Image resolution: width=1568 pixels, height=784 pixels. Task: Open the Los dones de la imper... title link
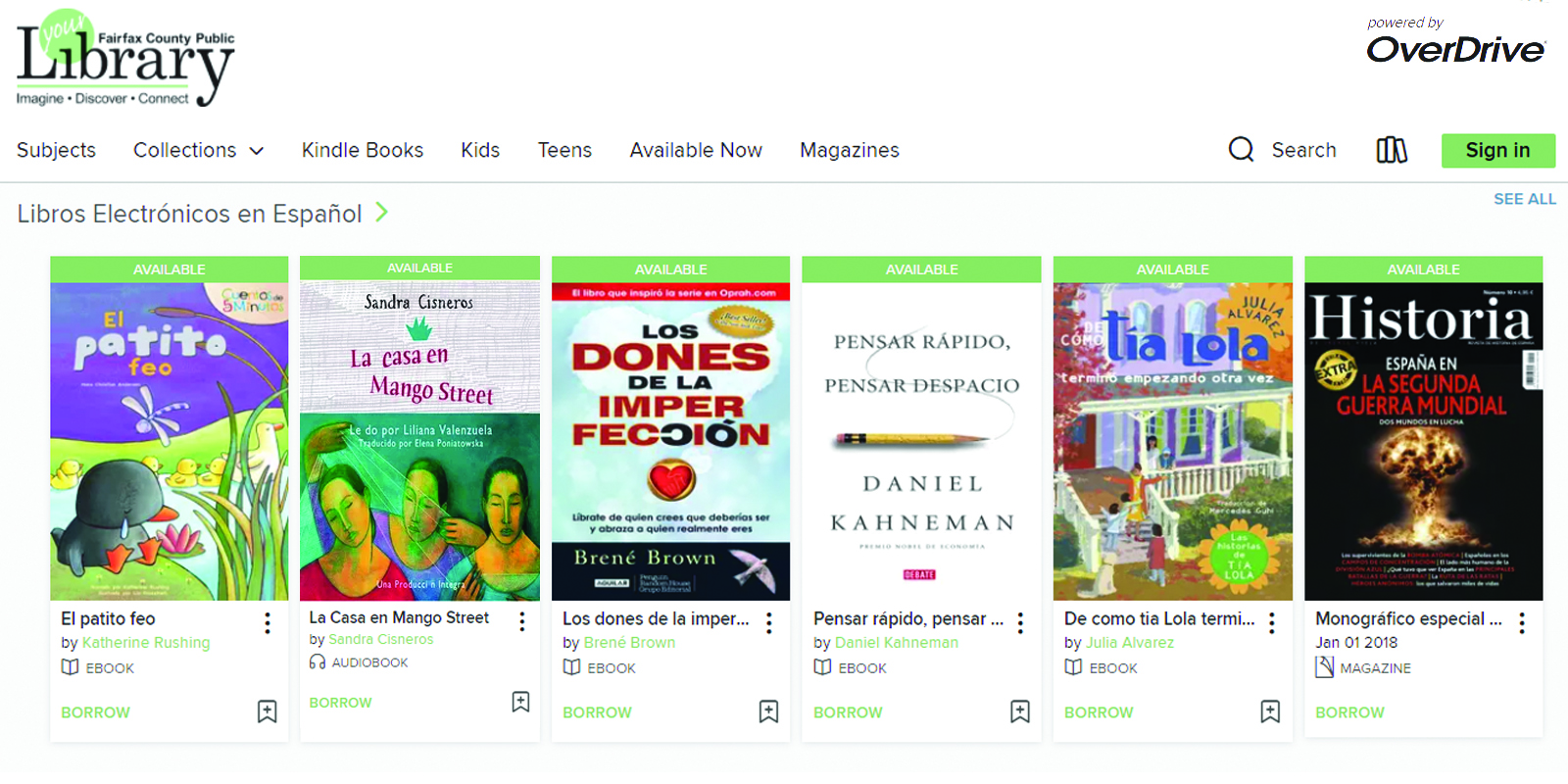point(656,618)
